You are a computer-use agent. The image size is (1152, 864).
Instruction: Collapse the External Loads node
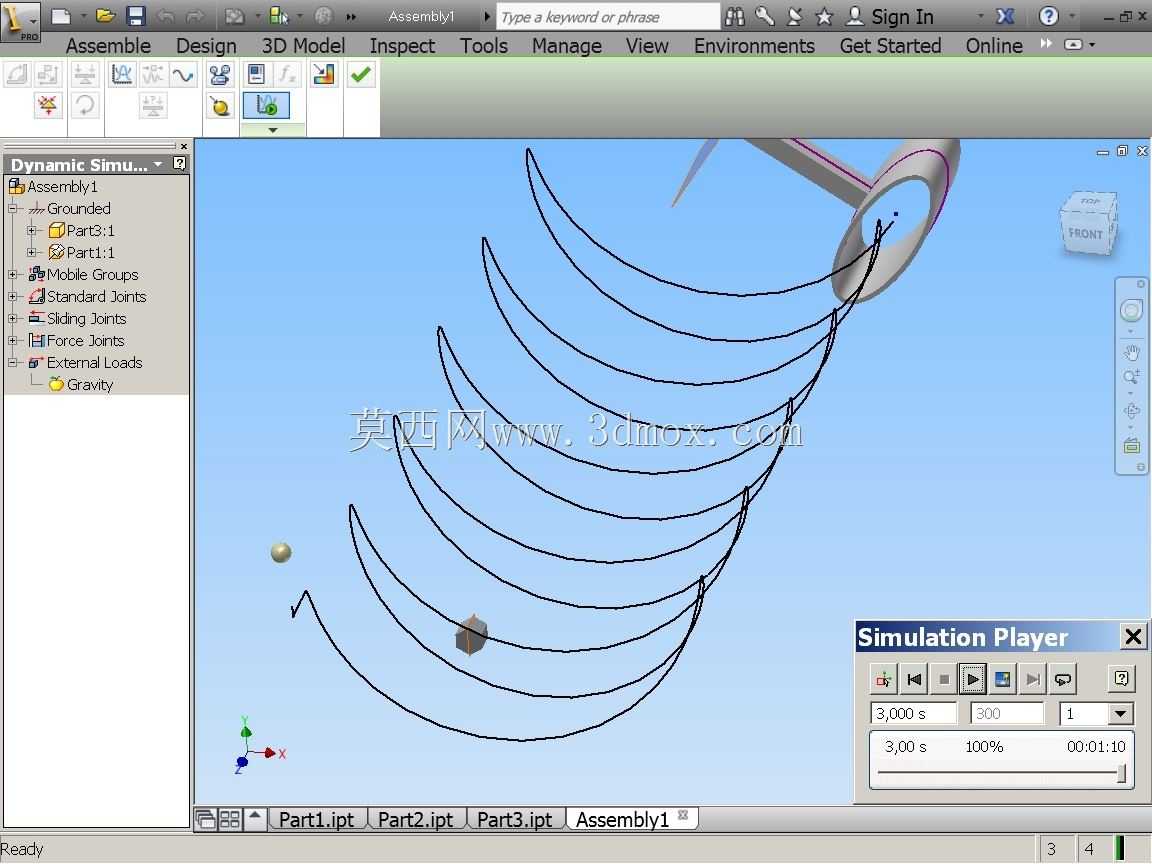12,363
